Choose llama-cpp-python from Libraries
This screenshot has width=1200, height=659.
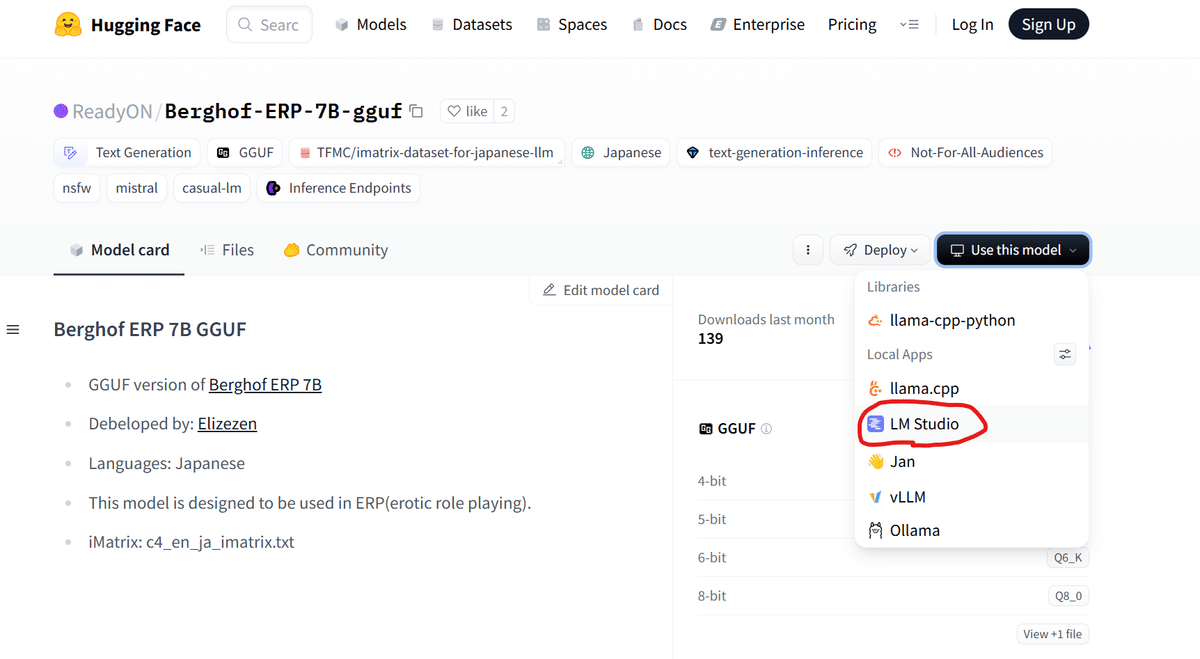[x=971, y=320]
